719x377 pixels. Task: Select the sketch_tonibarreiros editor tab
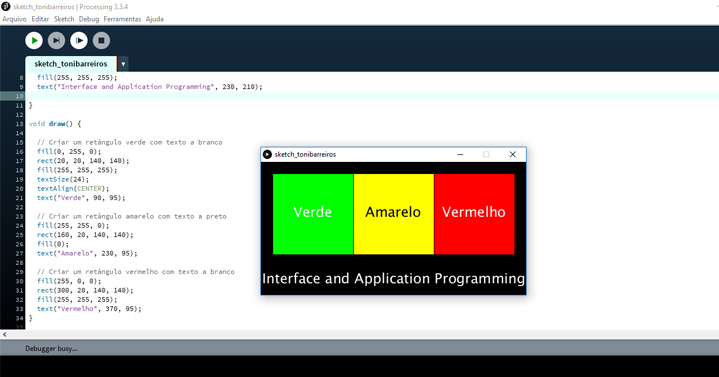[x=71, y=64]
